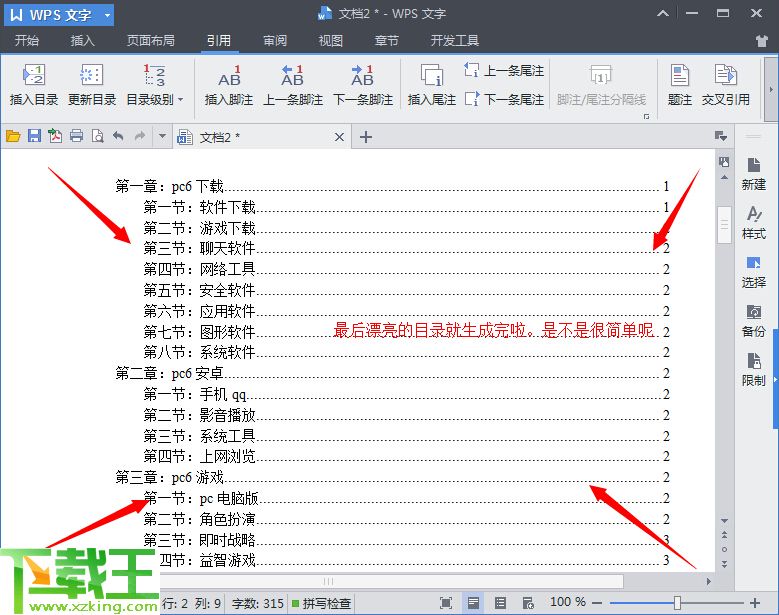Screen dimensions: 779x615
Task: Select web layout view icon
Action: (528, 603)
